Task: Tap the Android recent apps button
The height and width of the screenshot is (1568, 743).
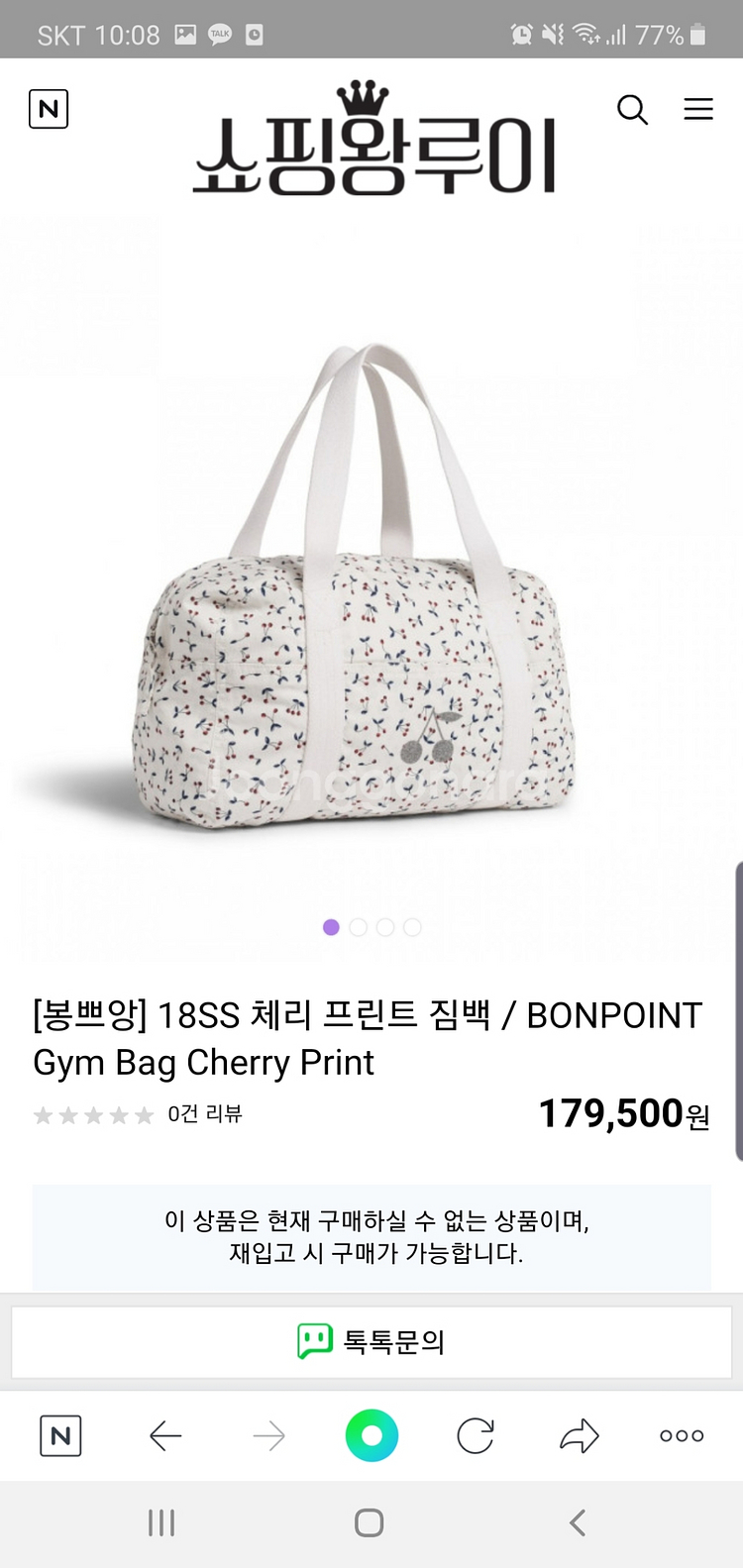Action: 161,1522
